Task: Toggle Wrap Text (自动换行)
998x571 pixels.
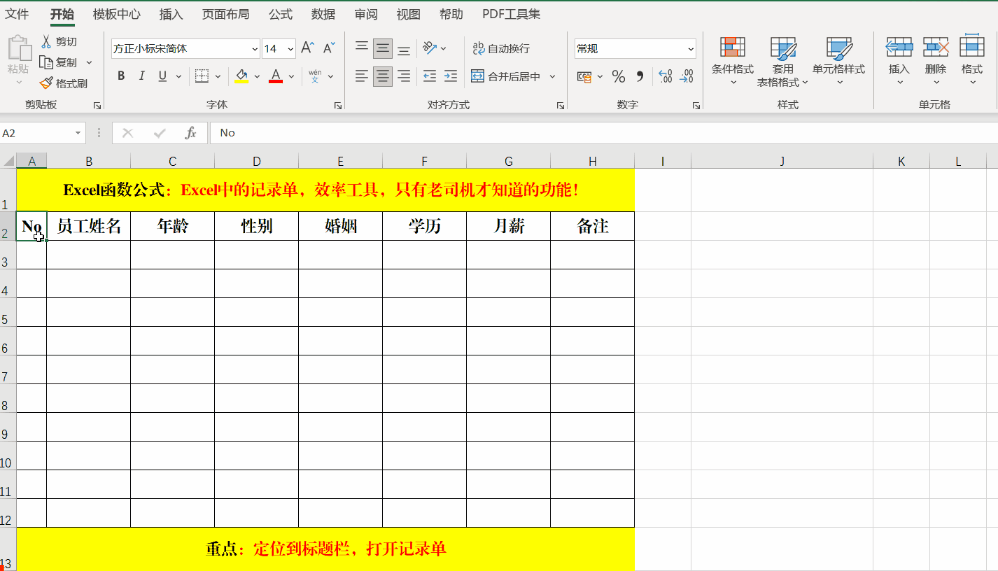Action: [501, 48]
